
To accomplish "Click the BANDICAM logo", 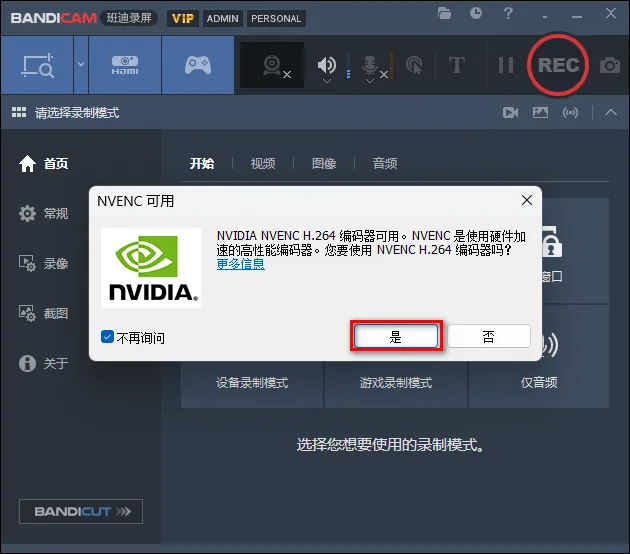I will coord(53,18).
